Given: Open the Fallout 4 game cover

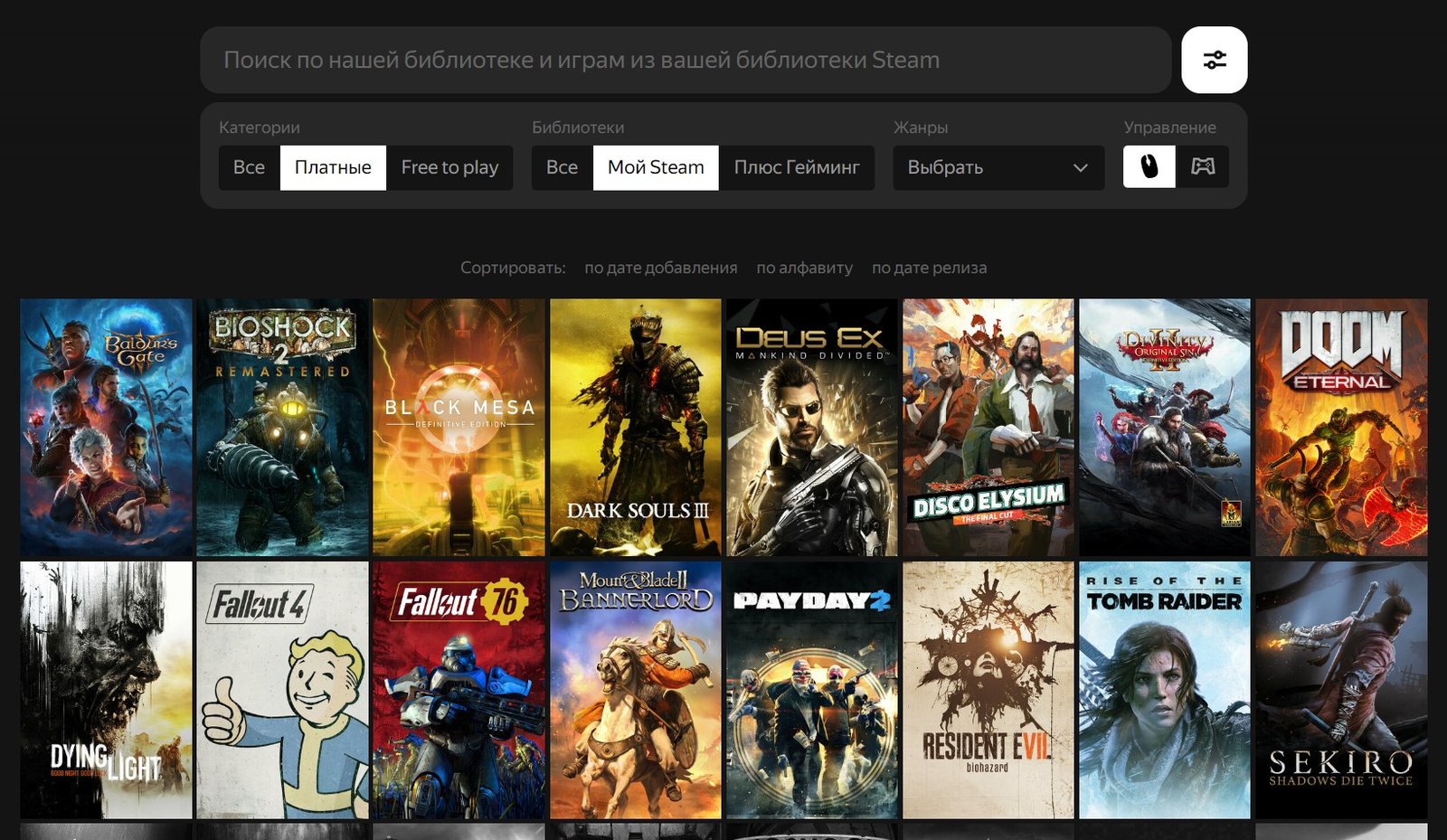Looking at the screenshot, I should [282, 690].
